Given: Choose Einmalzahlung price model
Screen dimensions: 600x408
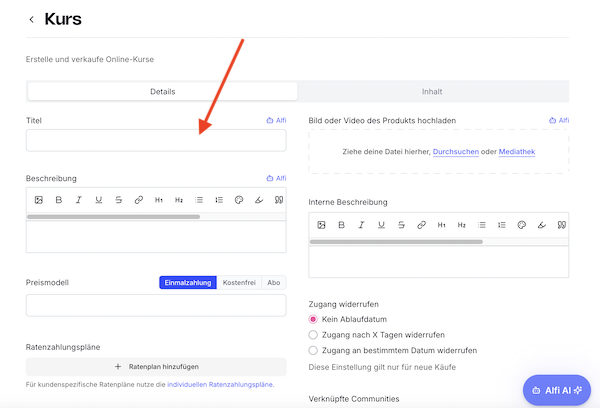Looking at the screenshot, I should [x=188, y=282].
